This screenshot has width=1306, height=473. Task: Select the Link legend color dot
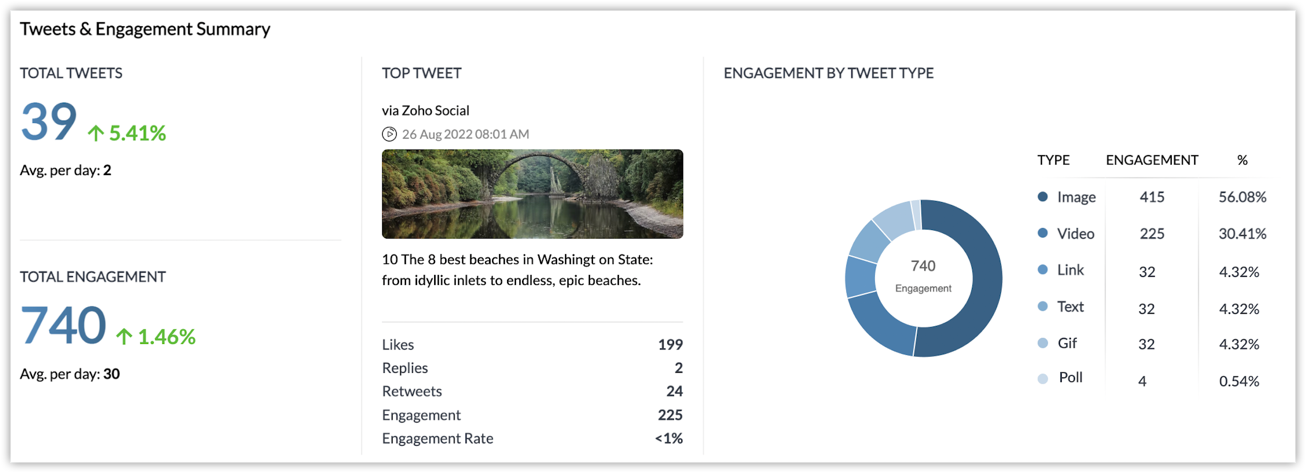(x=1043, y=270)
